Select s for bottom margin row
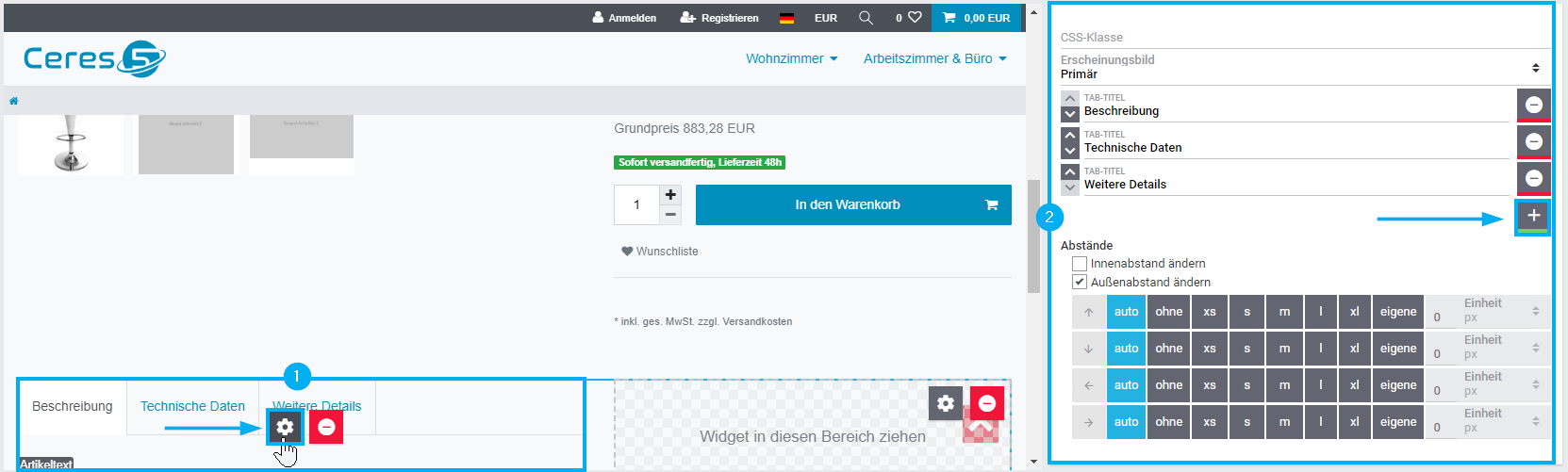Viewport: 1568px width, 472px height. 1246,349
